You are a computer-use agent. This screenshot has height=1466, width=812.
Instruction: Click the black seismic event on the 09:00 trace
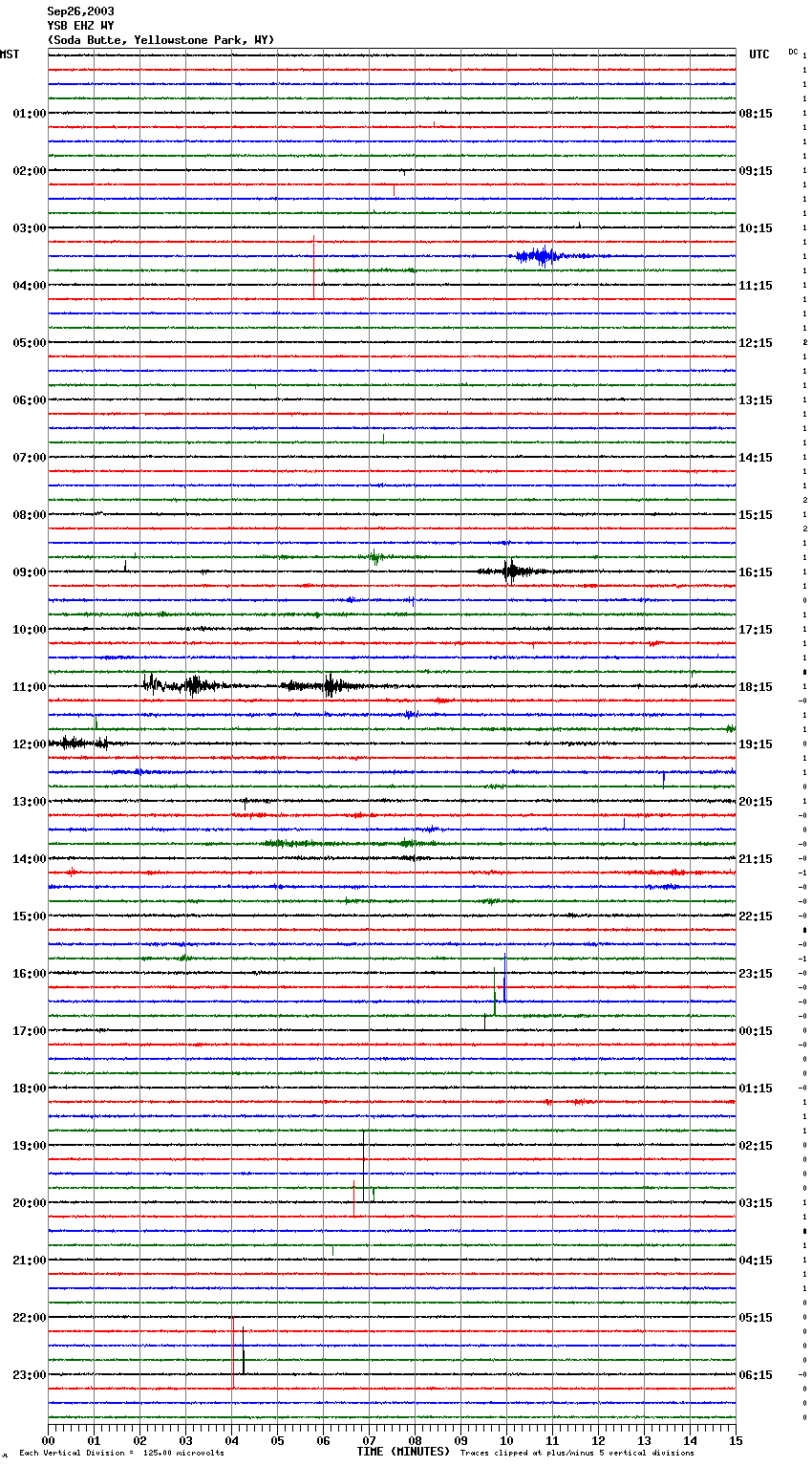click(x=511, y=571)
